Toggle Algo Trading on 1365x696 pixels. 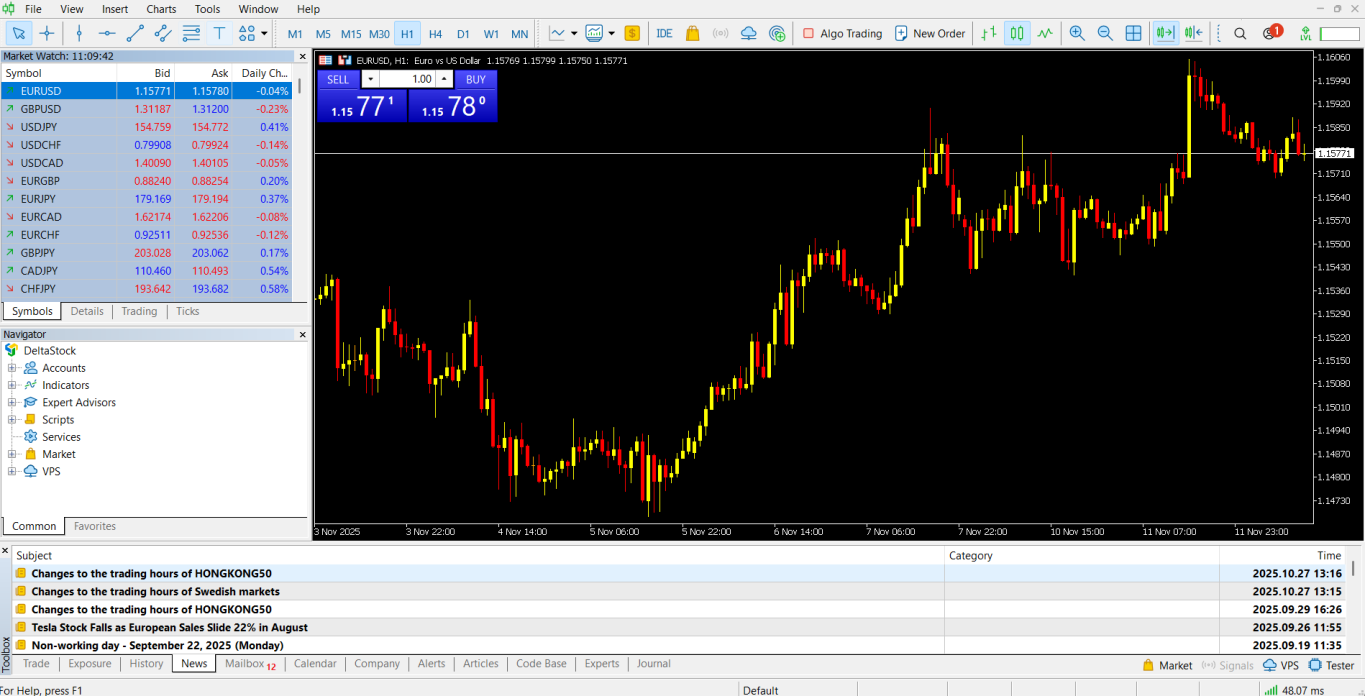[841, 33]
